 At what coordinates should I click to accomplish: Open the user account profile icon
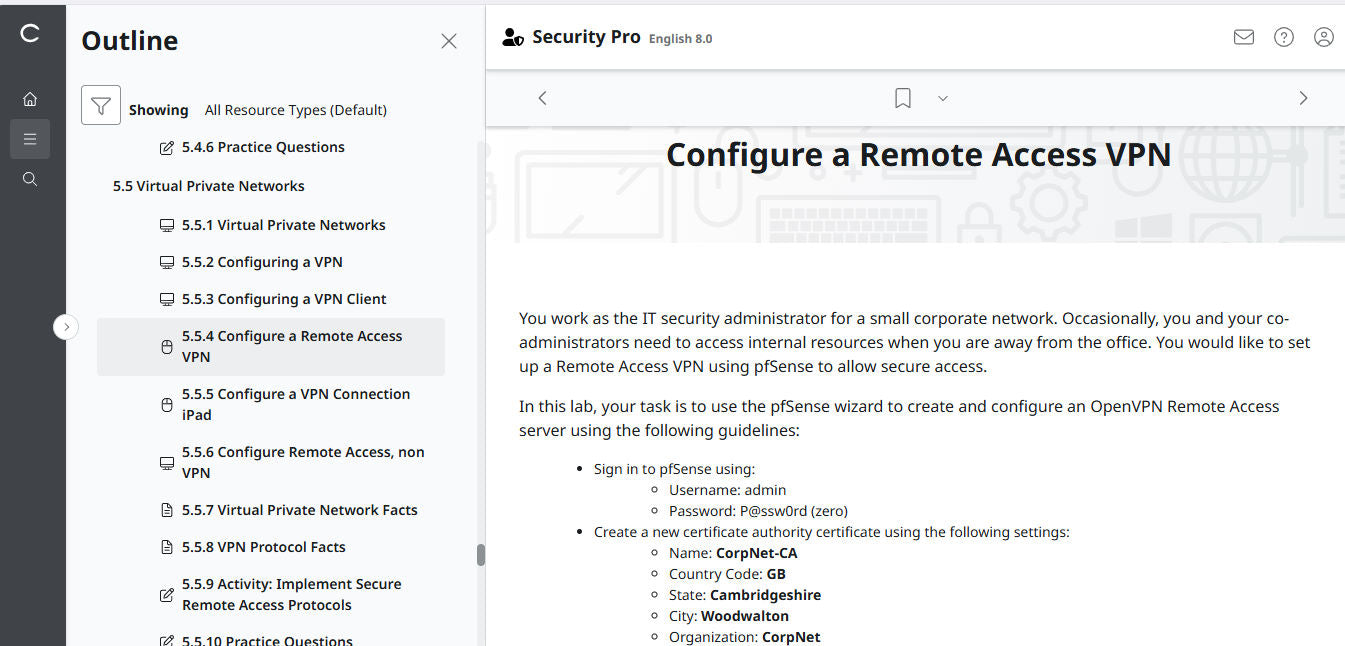1323,36
